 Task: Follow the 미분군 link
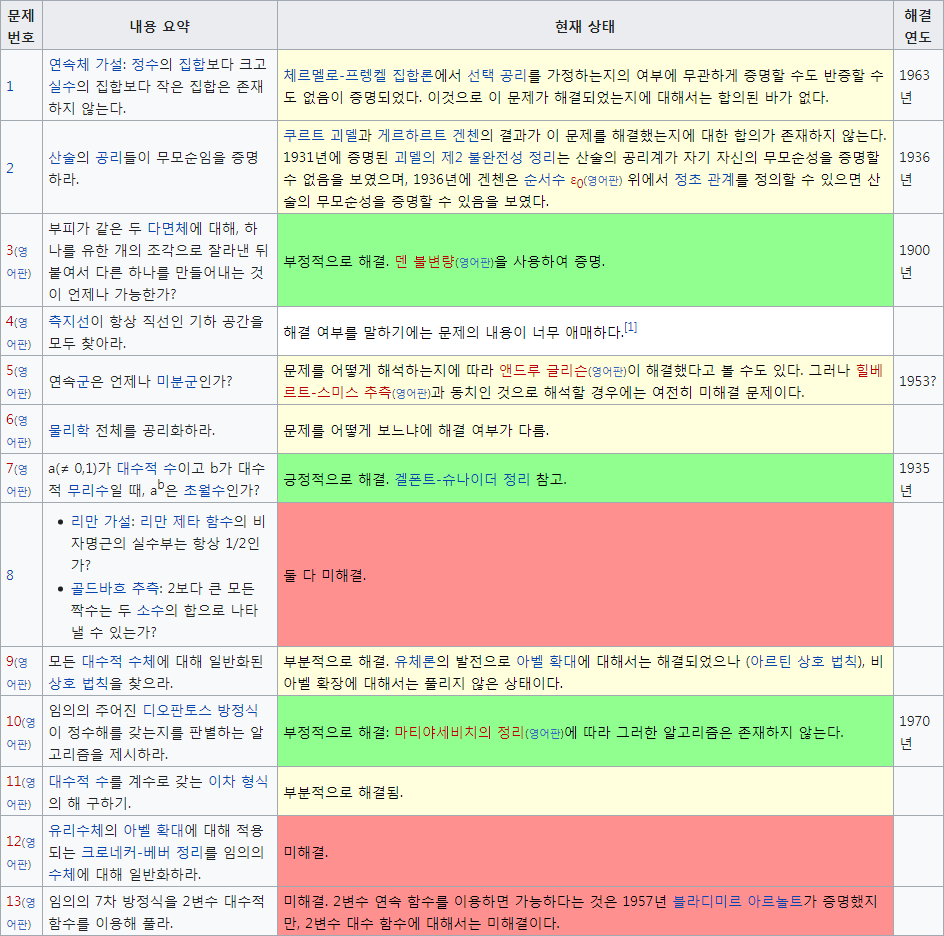177,382
